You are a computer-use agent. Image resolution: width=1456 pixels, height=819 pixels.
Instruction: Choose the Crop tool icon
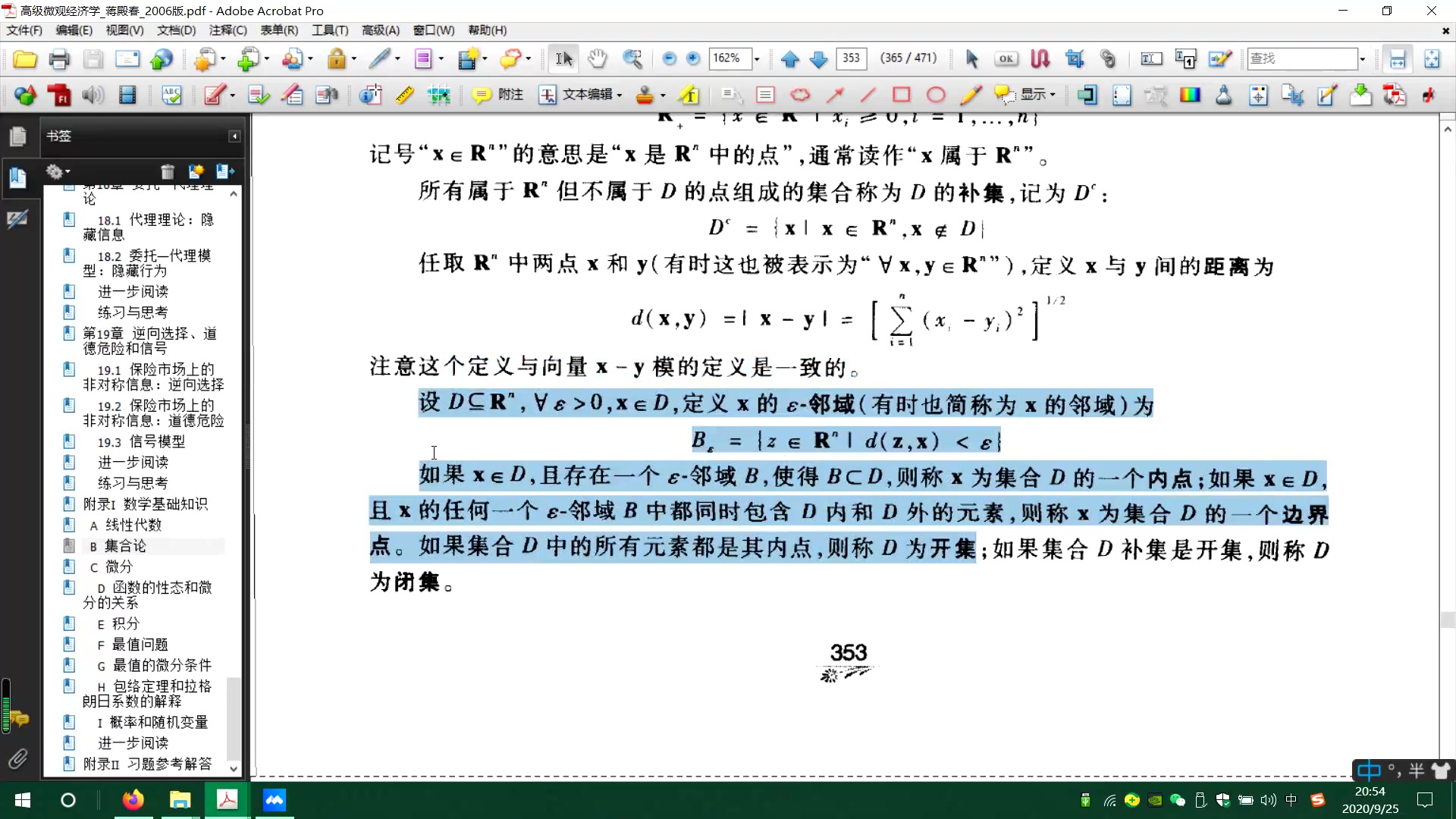[x=1074, y=59]
